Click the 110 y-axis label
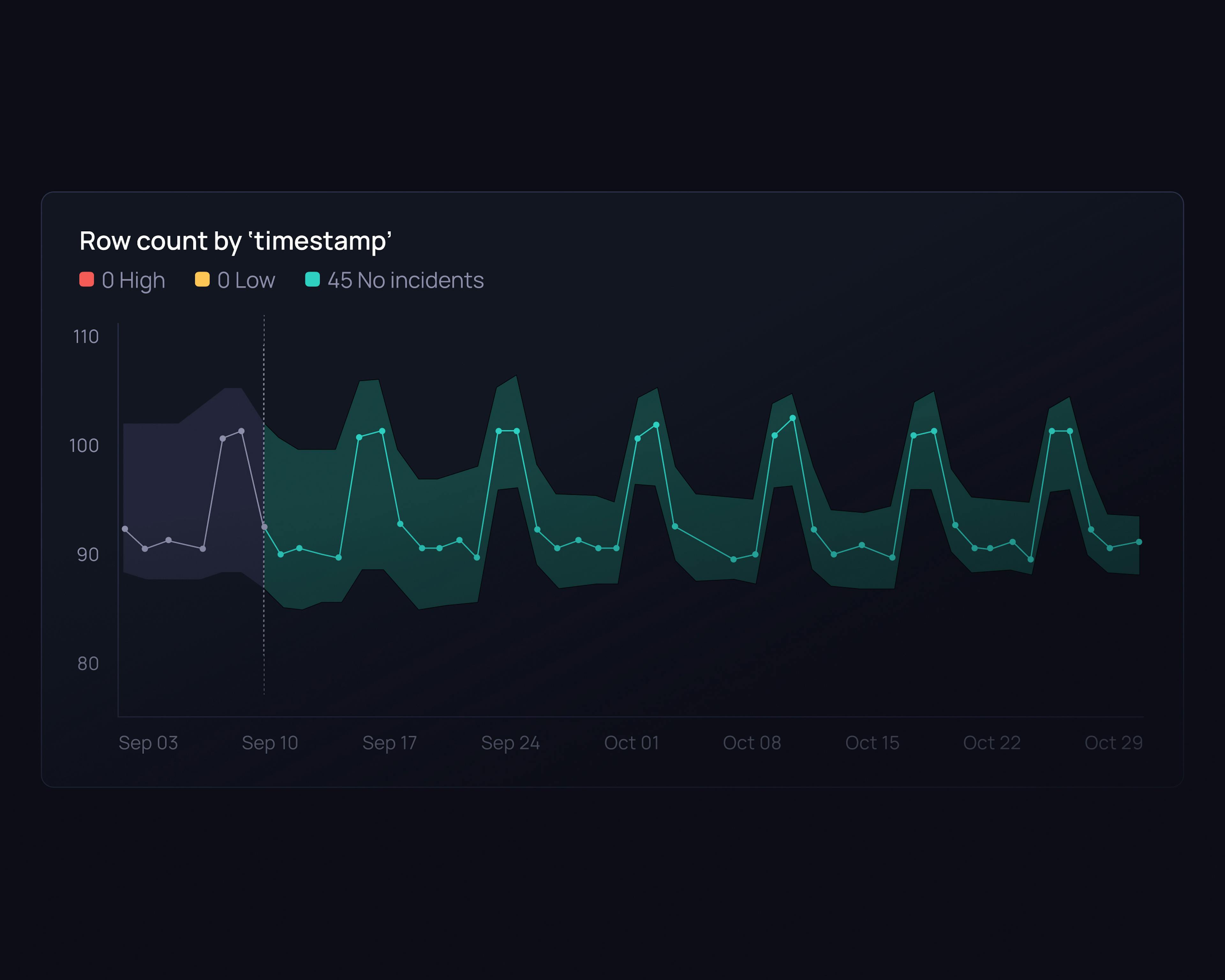 point(86,336)
